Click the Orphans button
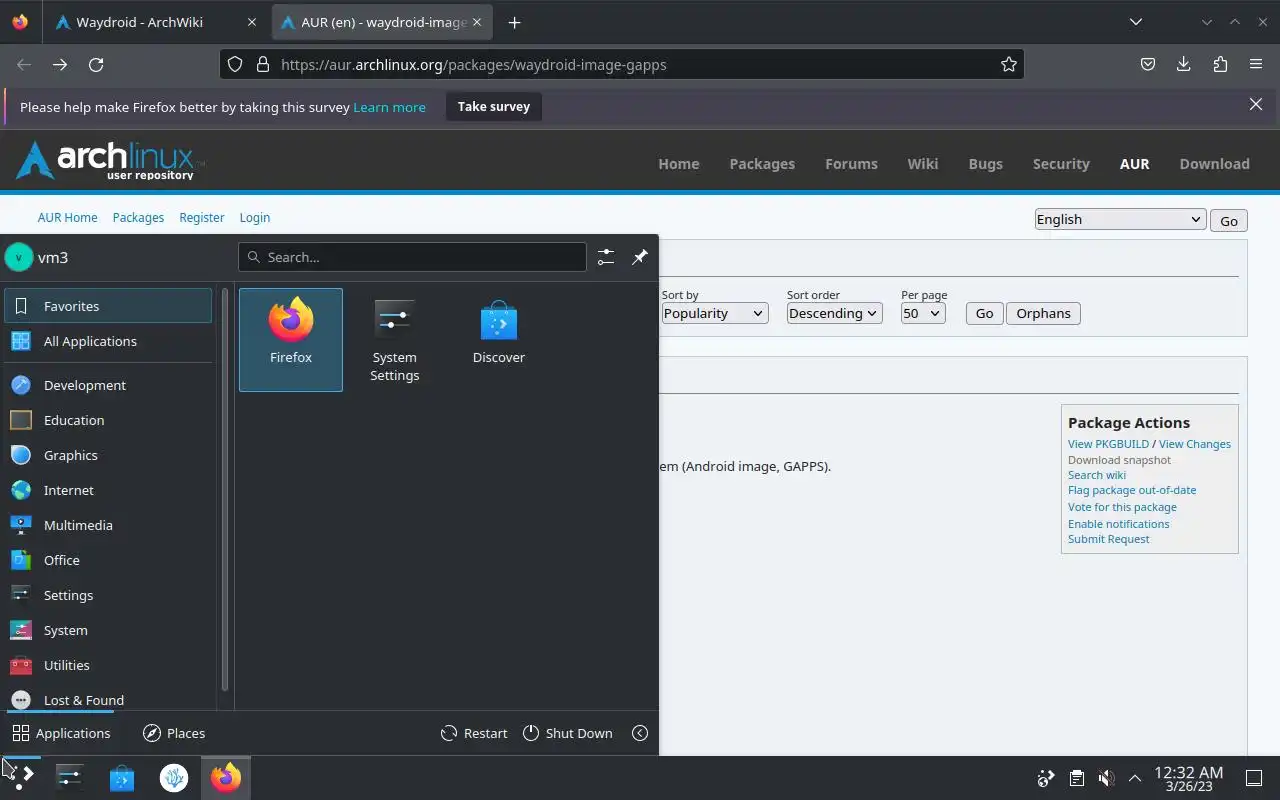1280x800 pixels. (1043, 313)
